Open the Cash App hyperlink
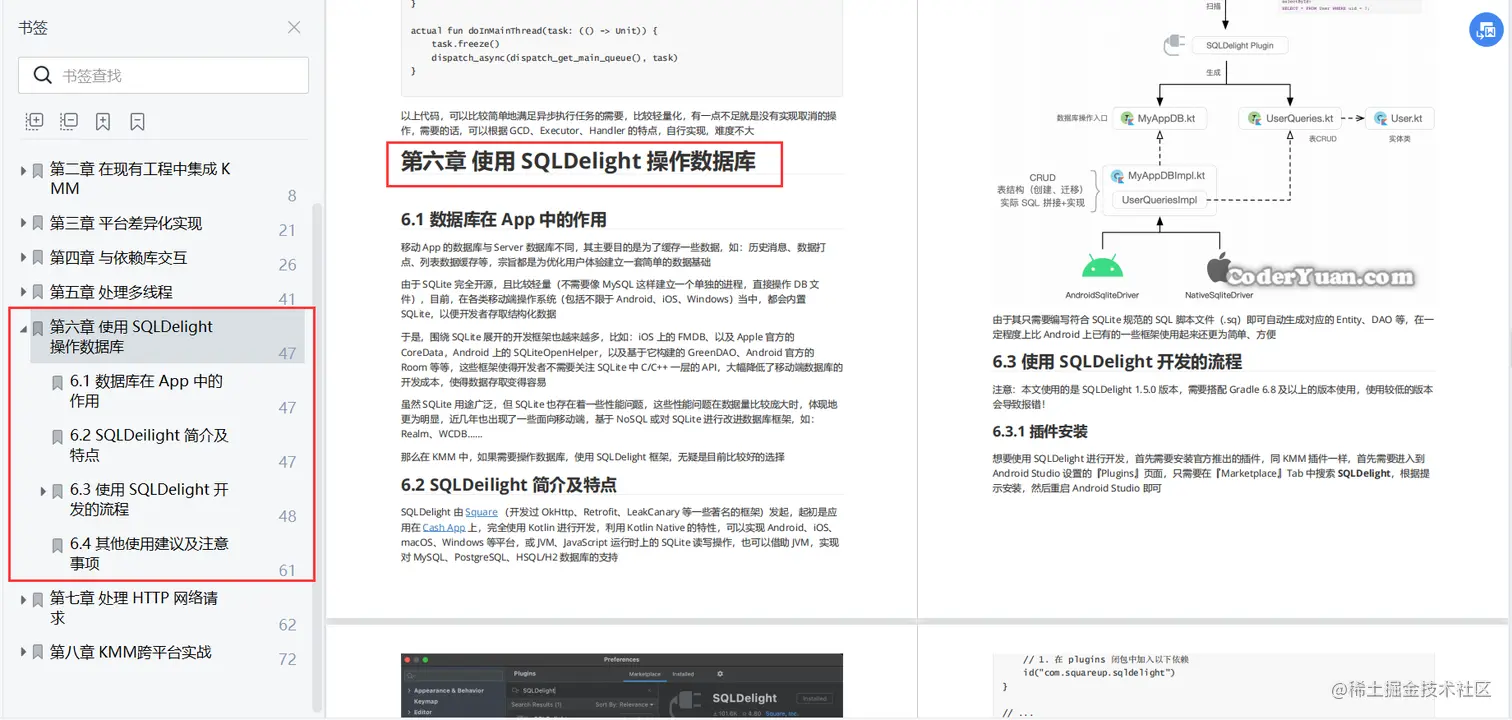 pos(443,527)
